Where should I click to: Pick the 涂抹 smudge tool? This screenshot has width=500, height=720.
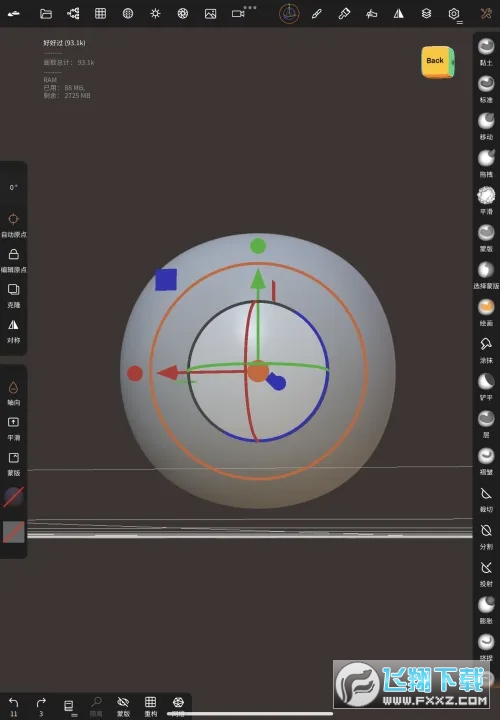(486, 349)
